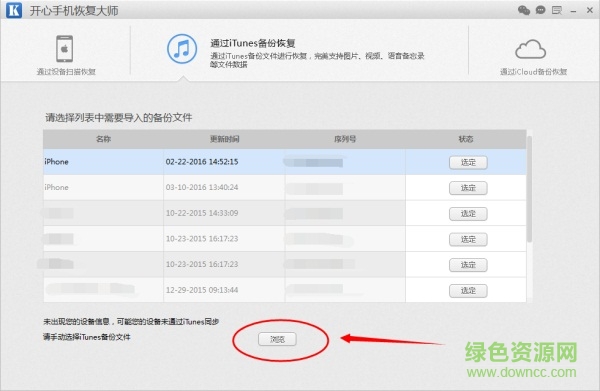Click timestamp 02-22-2016 14:52:15
600x391 pixels.
(x=202, y=162)
